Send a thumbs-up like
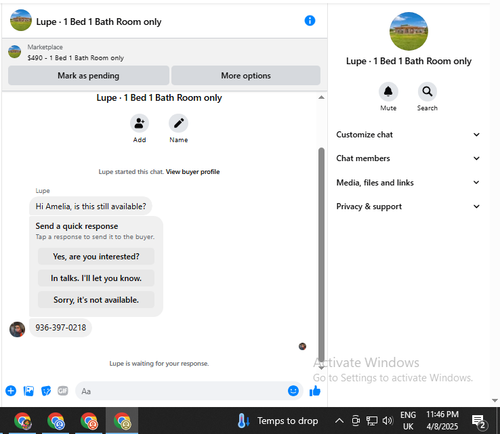This screenshot has width=500, height=434. 315,391
